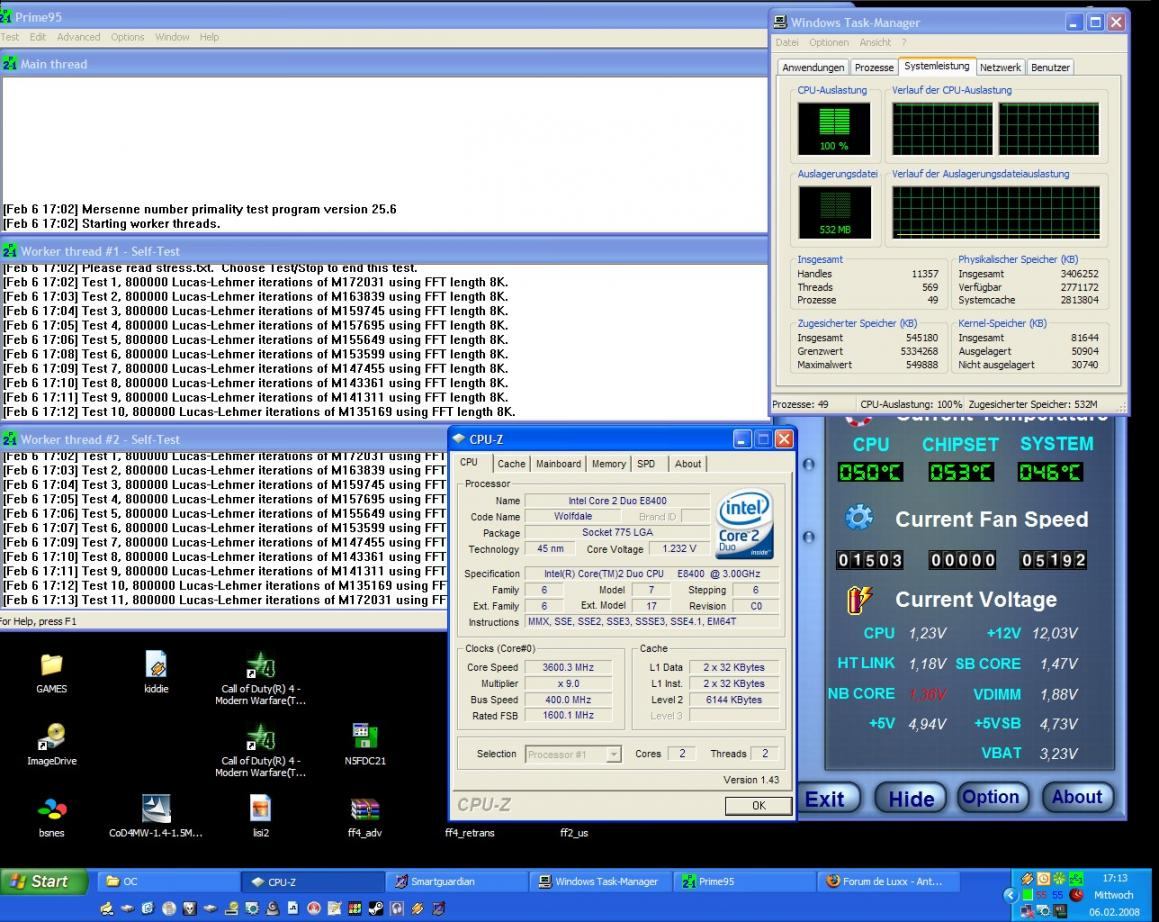Switch to the Mainboard tab in CPU-Z
This screenshot has width=1159, height=922.
pos(558,464)
